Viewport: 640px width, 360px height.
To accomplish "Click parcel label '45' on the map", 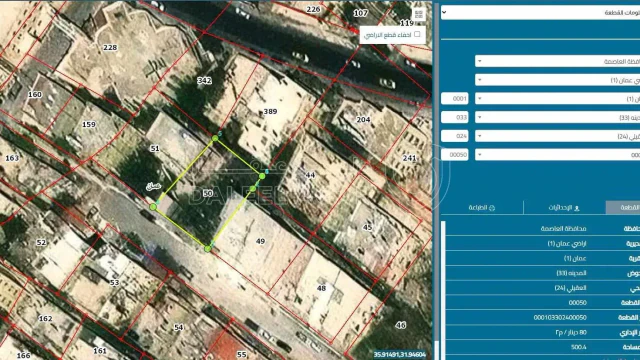I will [x=367, y=227].
